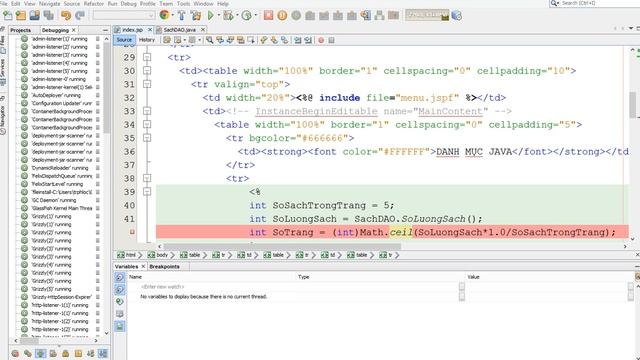Suspend the 'admin-listener(1)' thread using its button
Screen dimensions: 640x360
pyautogui.click(x=98, y=39)
